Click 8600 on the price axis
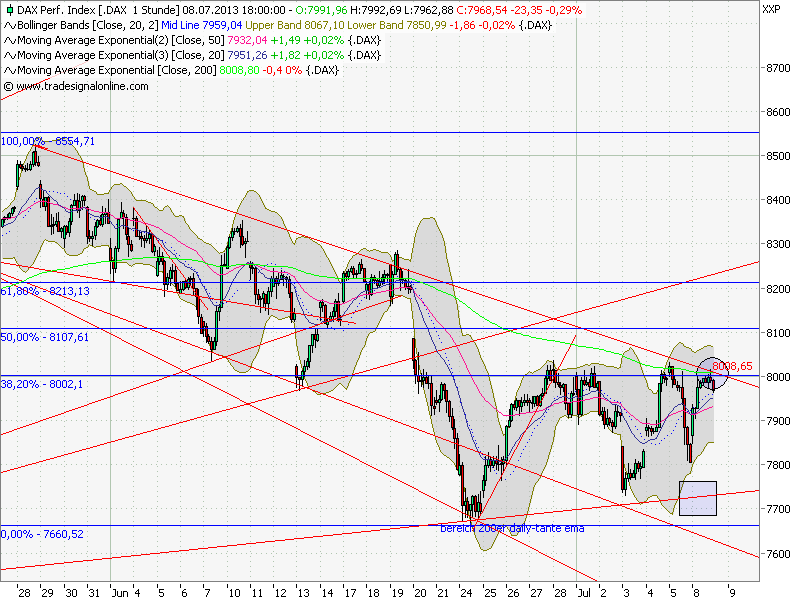The image size is (800, 600). pos(778,112)
